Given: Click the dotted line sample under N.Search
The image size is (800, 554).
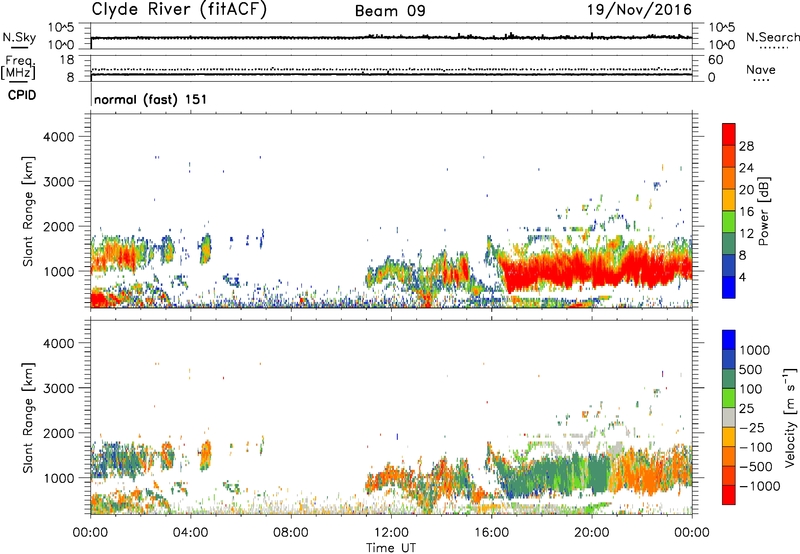Looking at the screenshot, I should pos(774,48).
